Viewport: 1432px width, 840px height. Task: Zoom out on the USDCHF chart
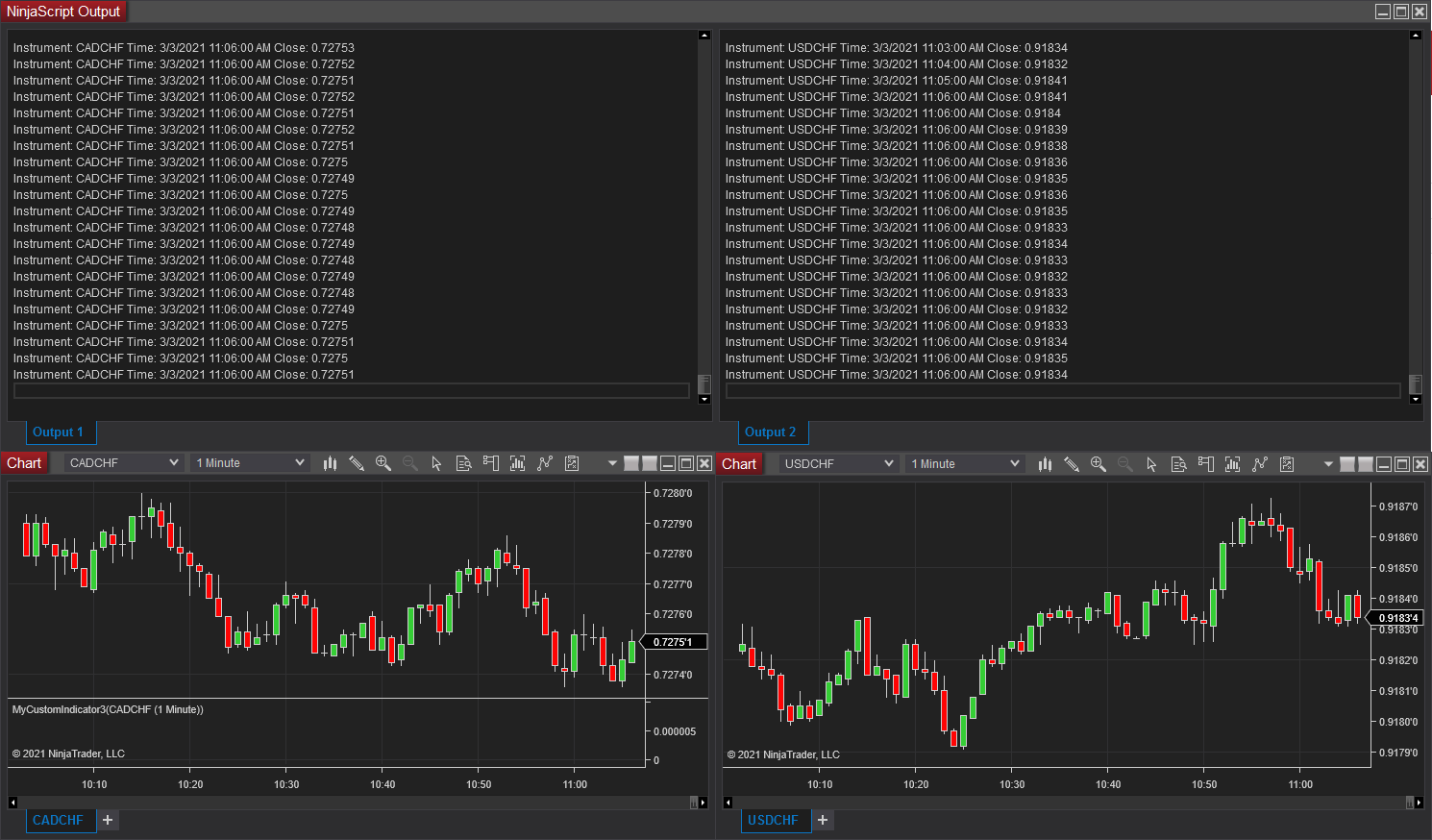click(1125, 464)
